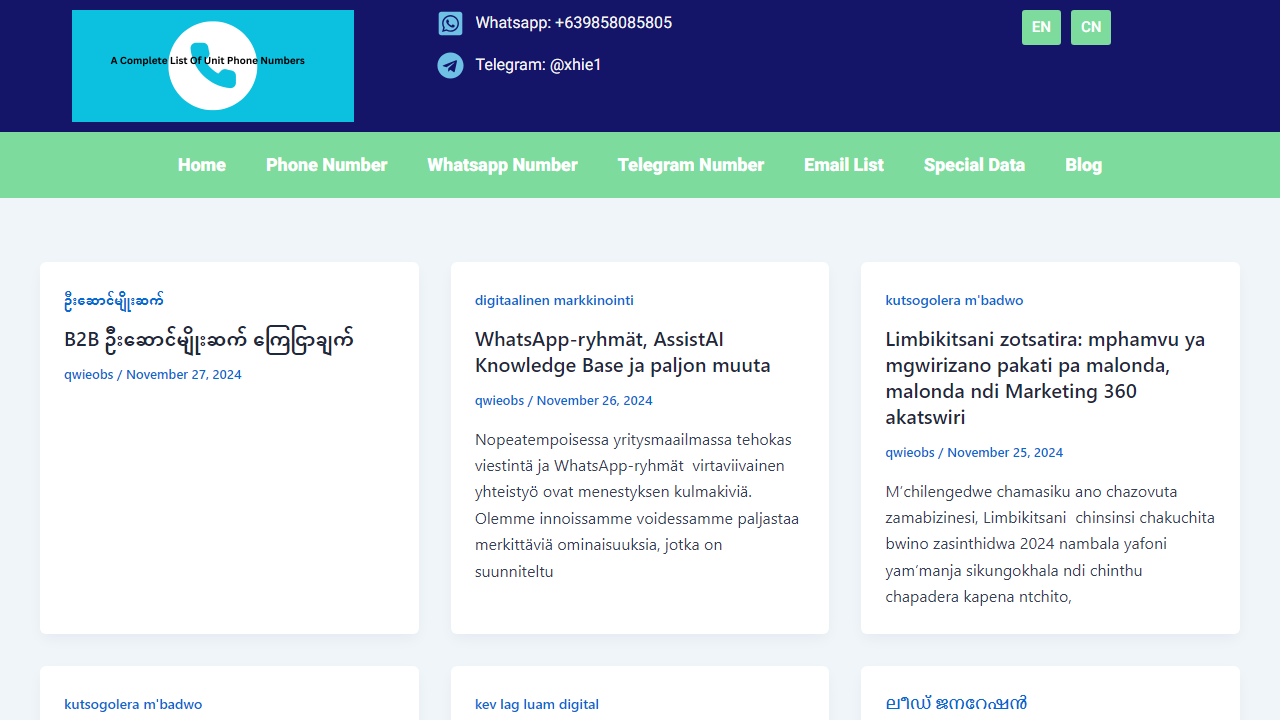This screenshot has height=720, width=1280.
Task: Click Malayalam category link in bottom card
Action: [x=956, y=704]
